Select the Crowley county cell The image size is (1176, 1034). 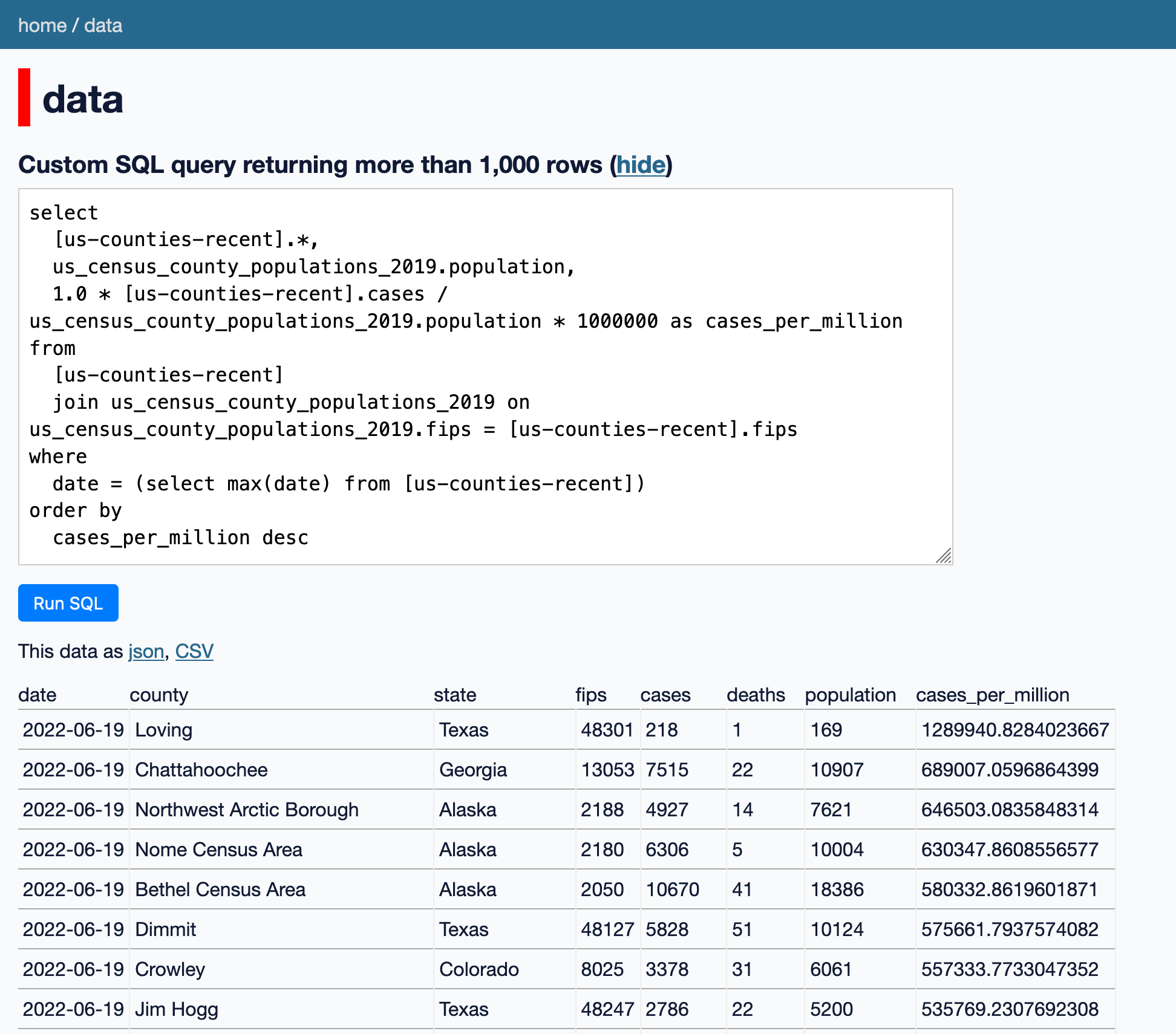tap(281, 969)
